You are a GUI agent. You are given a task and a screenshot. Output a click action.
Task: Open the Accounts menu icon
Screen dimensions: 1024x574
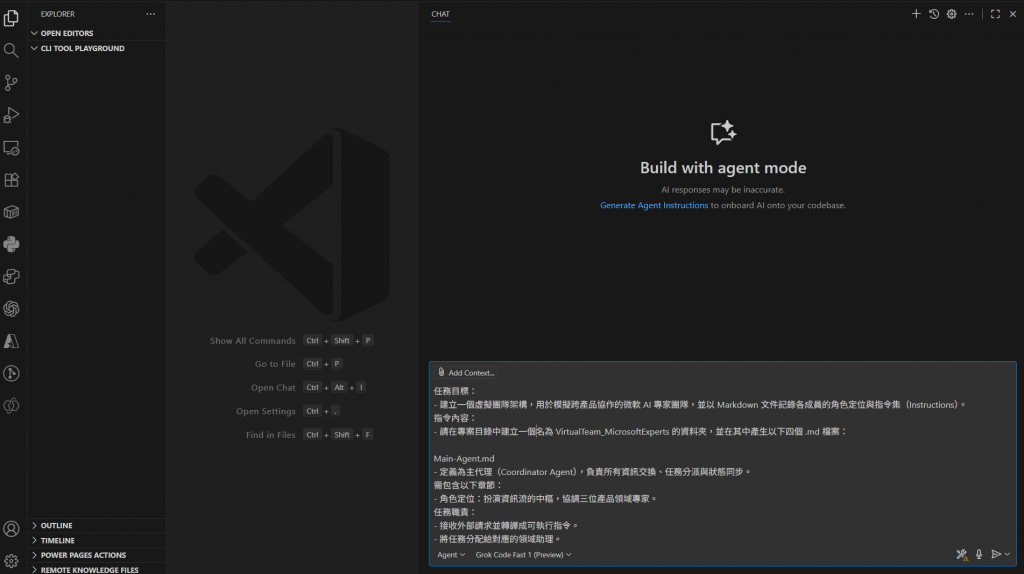pyautogui.click(x=11, y=528)
